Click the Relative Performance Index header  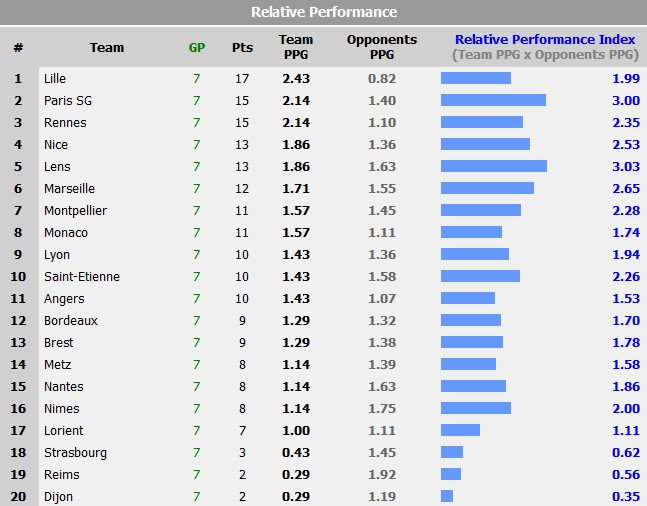(545, 40)
